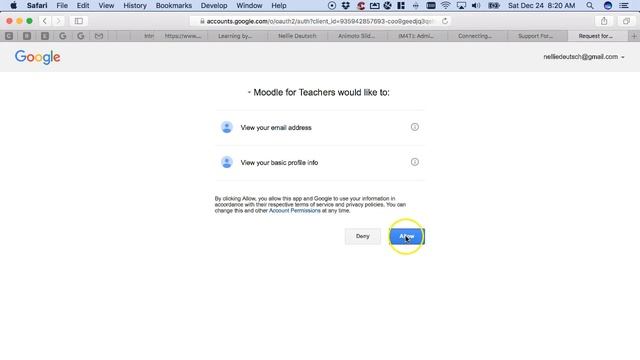Add a new tab with plus button
This screenshot has width=640, height=360.
pos(634,36)
